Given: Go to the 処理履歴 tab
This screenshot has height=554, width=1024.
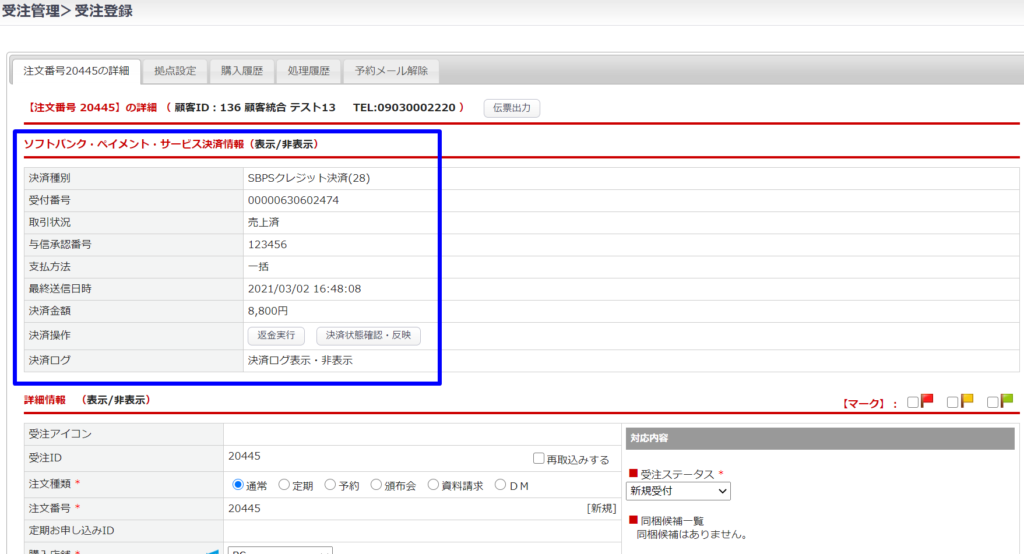Looking at the screenshot, I should pyautogui.click(x=308, y=71).
